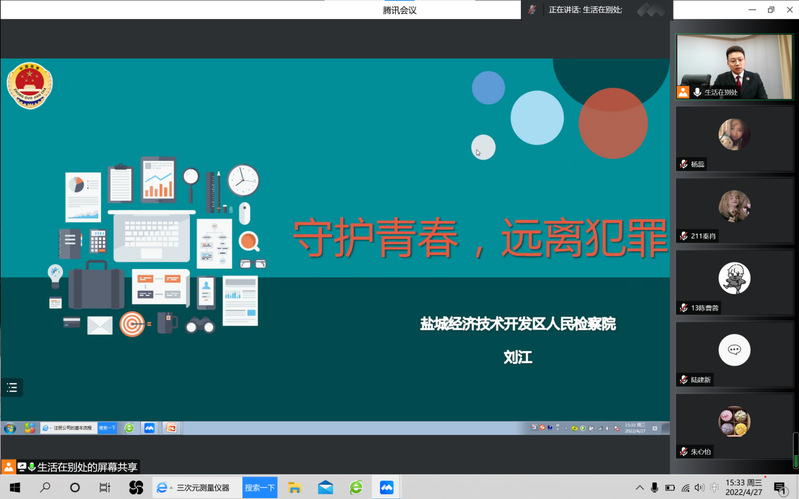
Task: Open the Mail app in taskbar
Action: click(325, 488)
